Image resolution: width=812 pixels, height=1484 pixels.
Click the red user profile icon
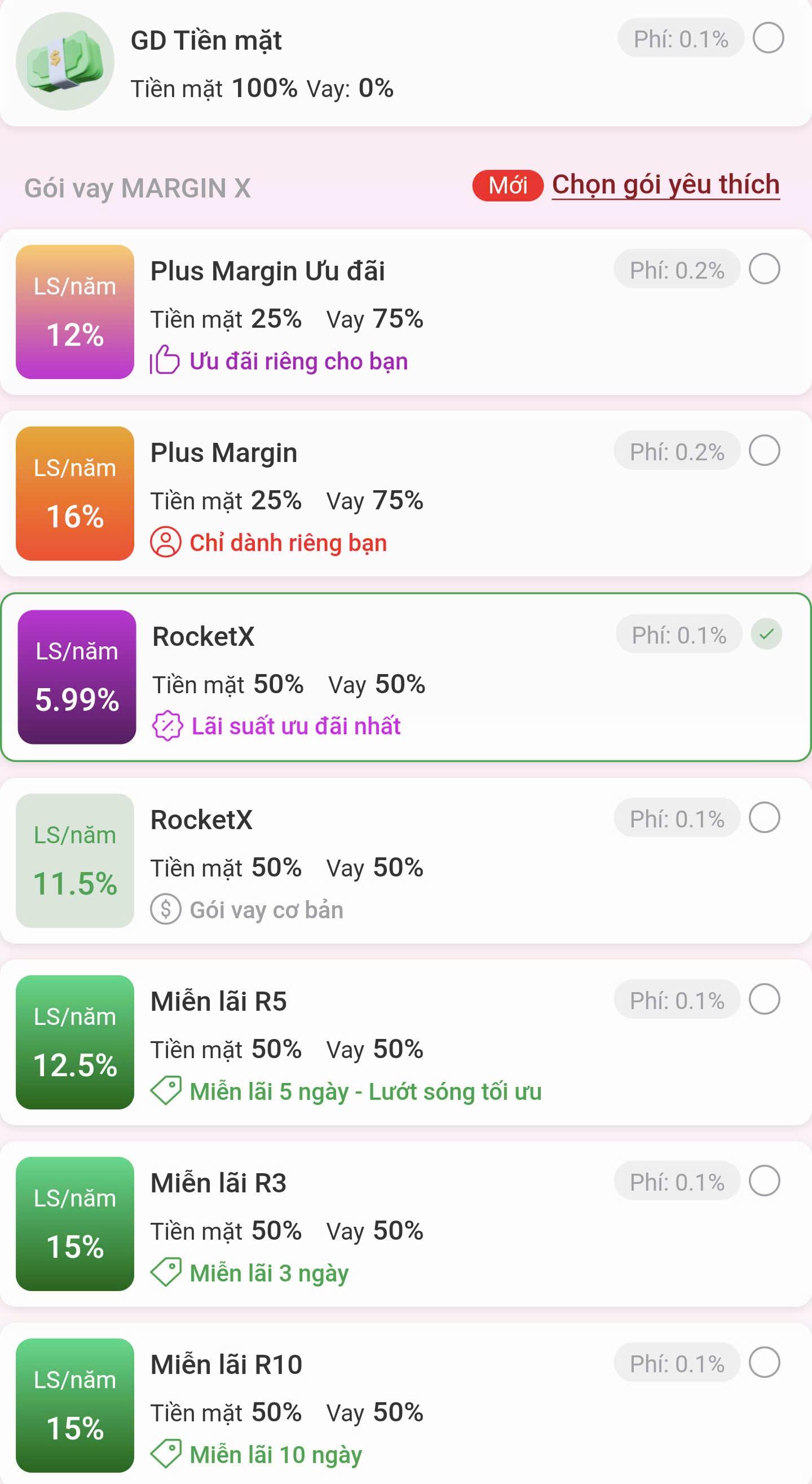pyautogui.click(x=165, y=541)
